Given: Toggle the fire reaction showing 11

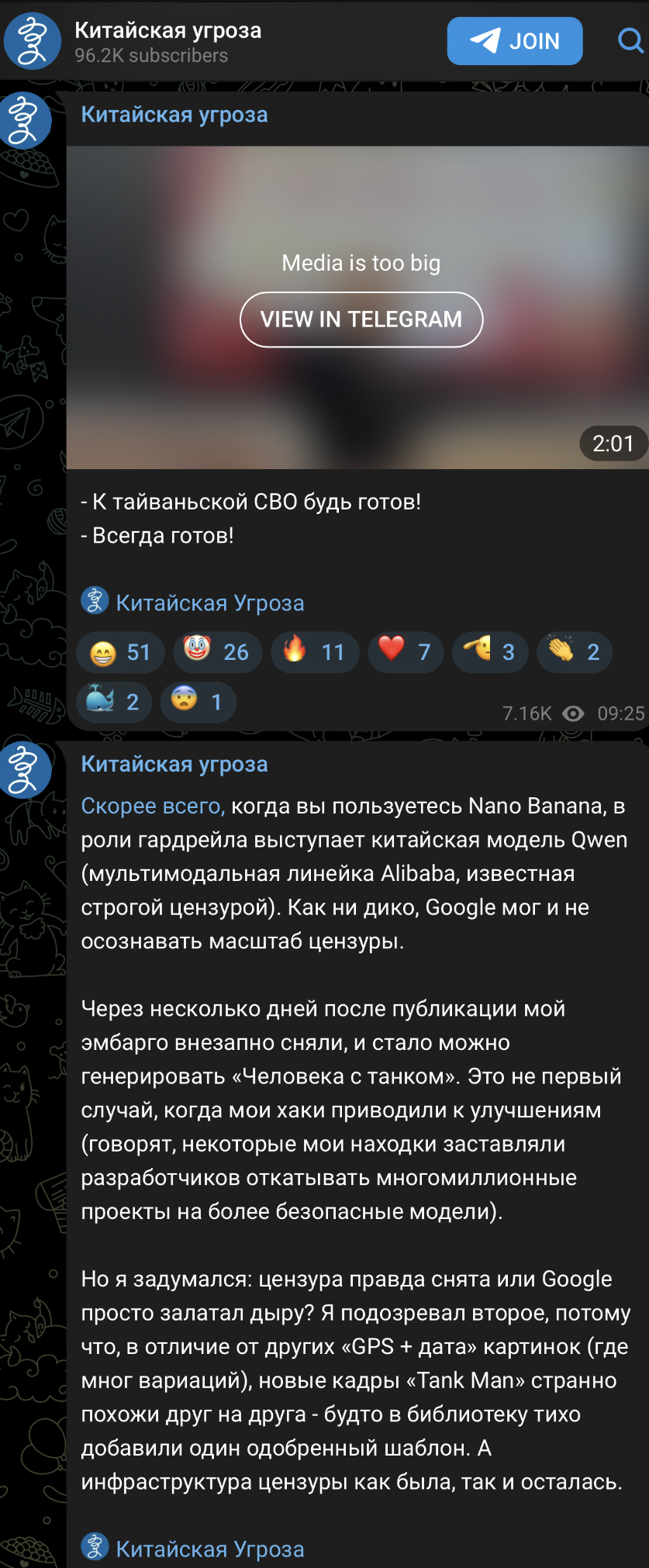Looking at the screenshot, I should (315, 652).
